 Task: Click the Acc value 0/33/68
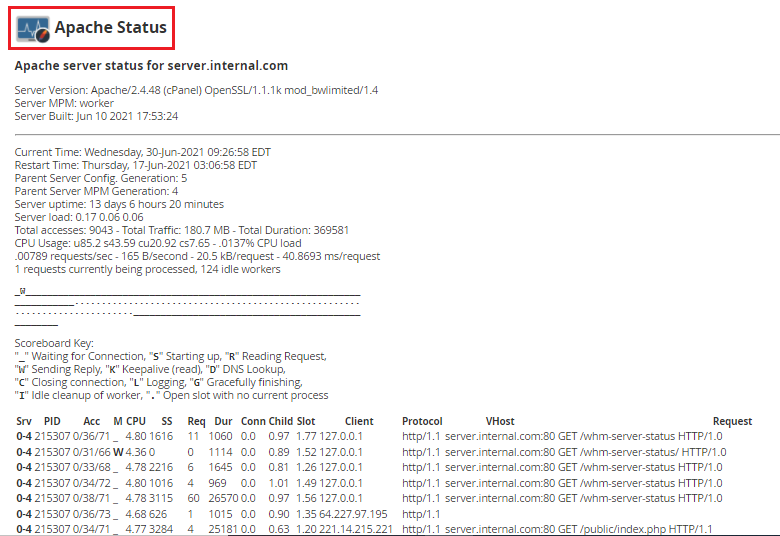92,467
